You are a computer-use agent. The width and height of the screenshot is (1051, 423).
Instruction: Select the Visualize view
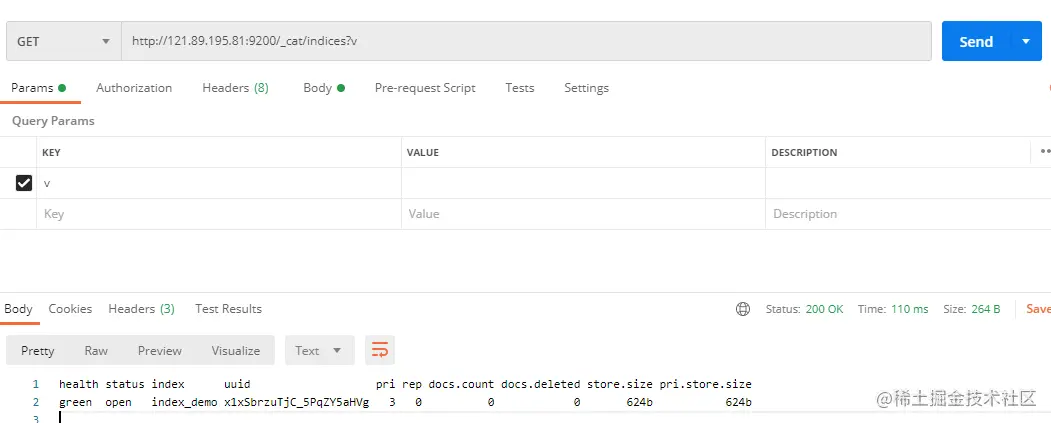(235, 351)
